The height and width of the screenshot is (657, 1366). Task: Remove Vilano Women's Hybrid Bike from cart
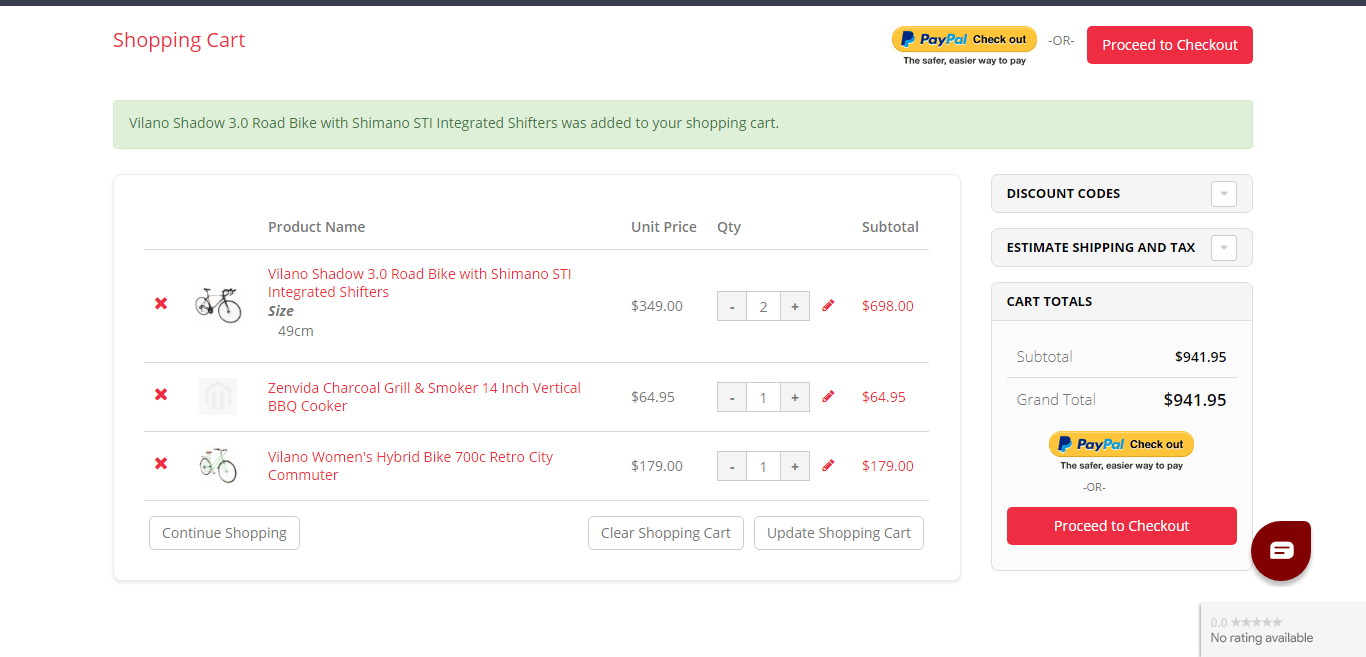click(x=161, y=463)
